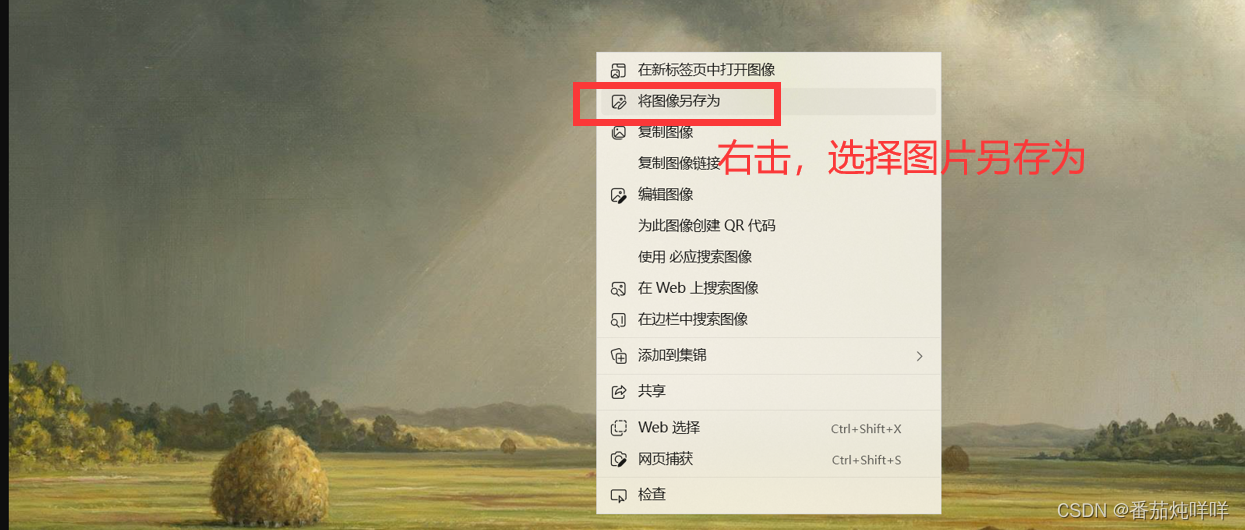This screenshot has height=530, width=1245.
Task: Select 为此图像创建 QR 代码
Action: (x=768, y=226)
